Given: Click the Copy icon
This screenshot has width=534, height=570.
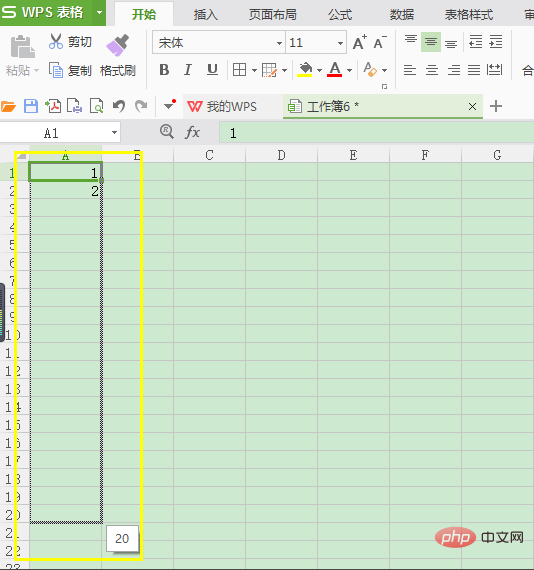Looking at the screenshot, I should click(x=56, y=70).
